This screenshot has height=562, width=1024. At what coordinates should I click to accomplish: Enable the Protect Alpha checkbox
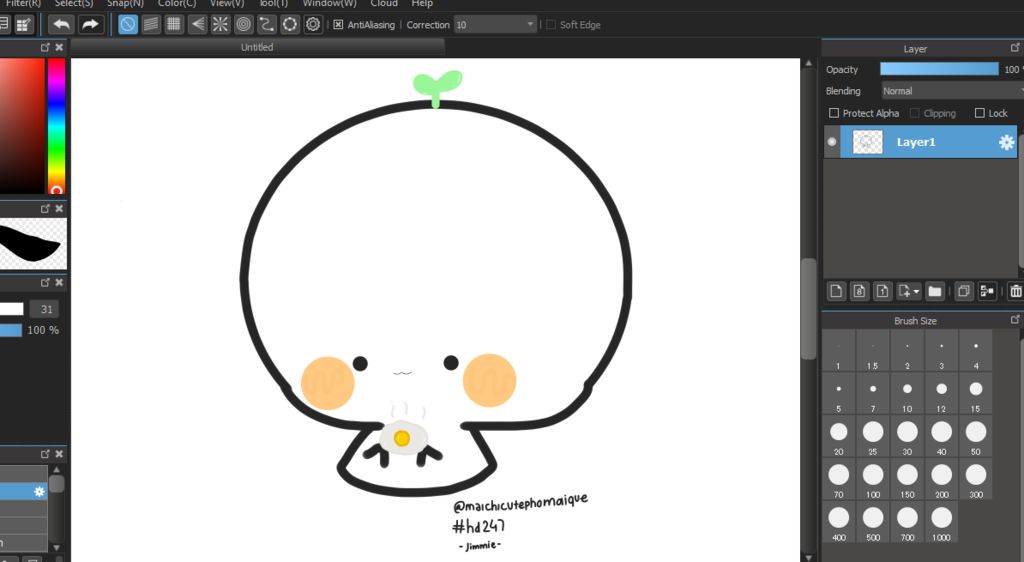click(834, 113)
